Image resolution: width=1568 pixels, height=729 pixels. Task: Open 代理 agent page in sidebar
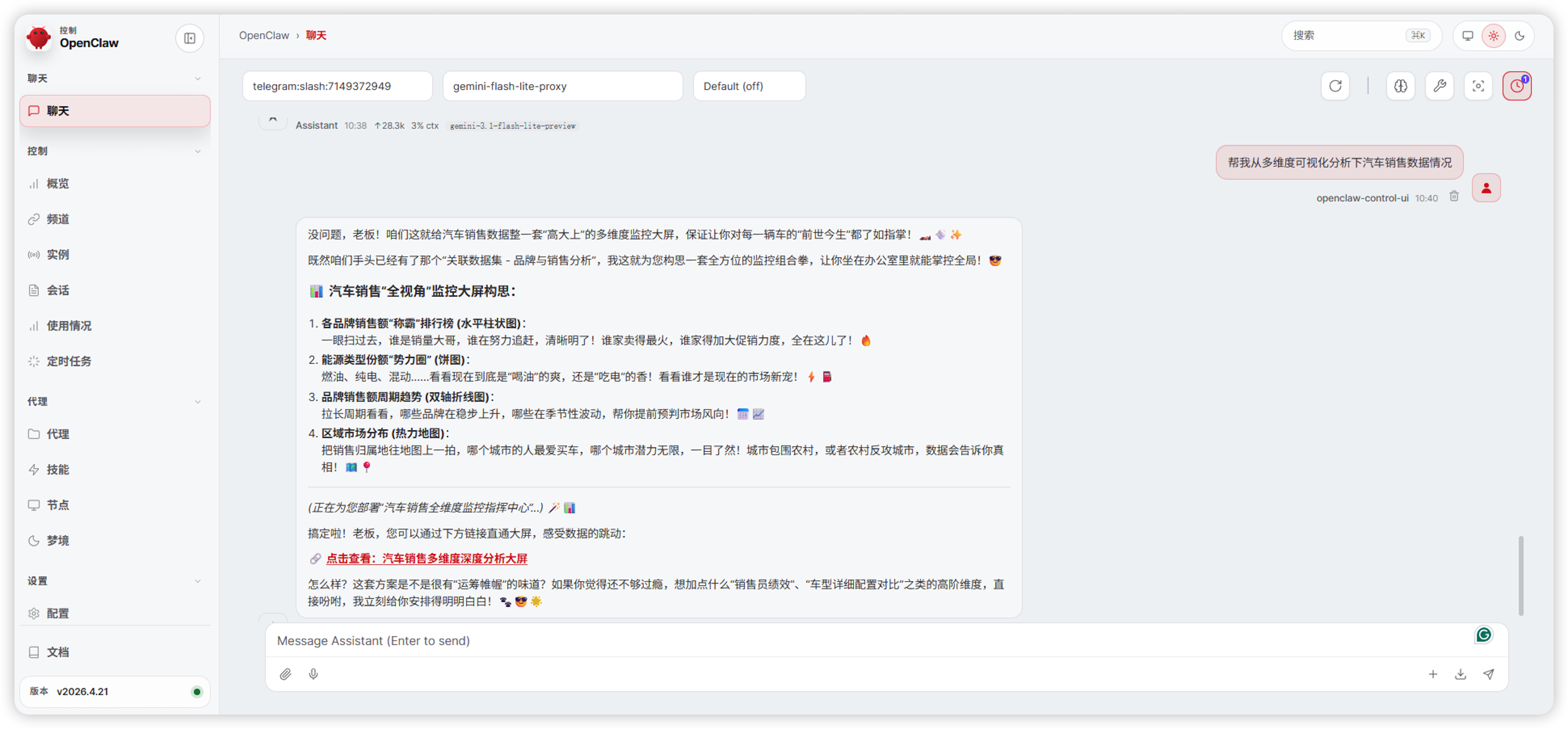tap(115, 434)
